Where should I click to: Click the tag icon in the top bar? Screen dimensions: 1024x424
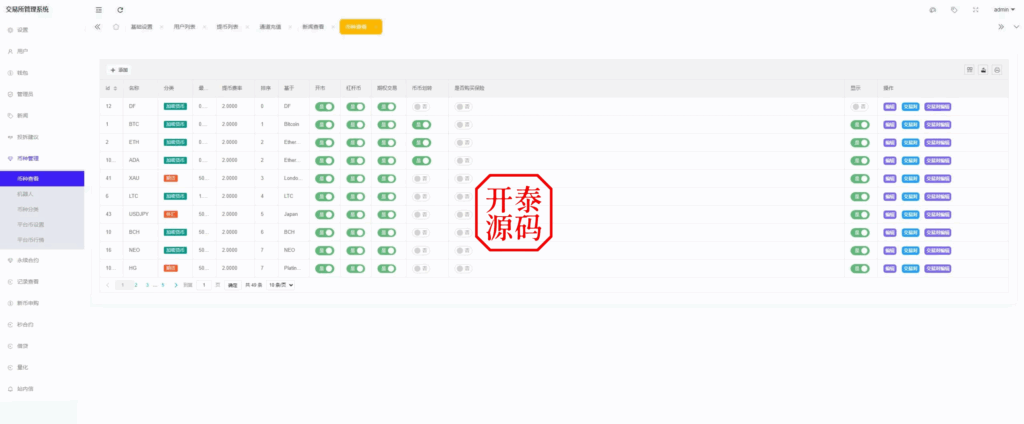pos(954,9)
